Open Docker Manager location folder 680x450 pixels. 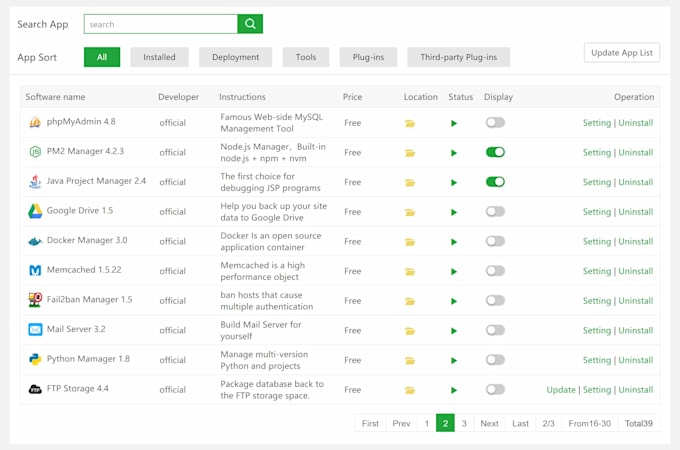coord(410,242)
